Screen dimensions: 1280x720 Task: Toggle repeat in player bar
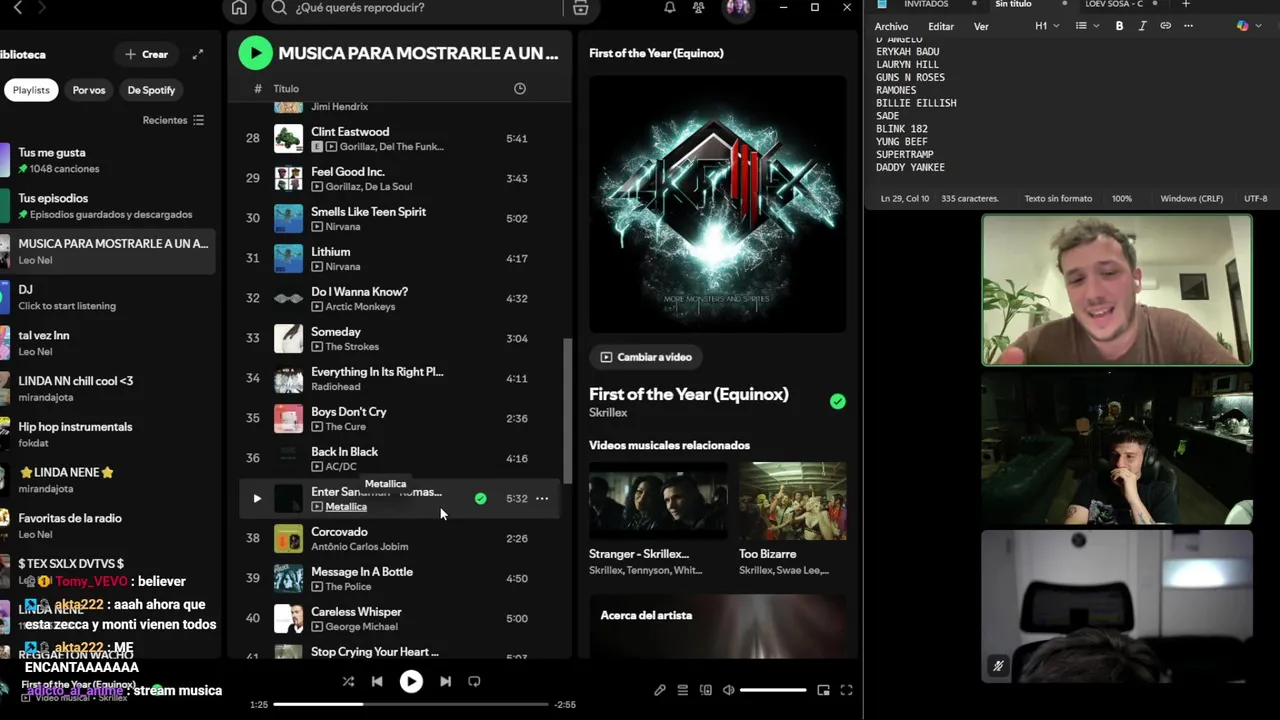click(x=474, y=682)
